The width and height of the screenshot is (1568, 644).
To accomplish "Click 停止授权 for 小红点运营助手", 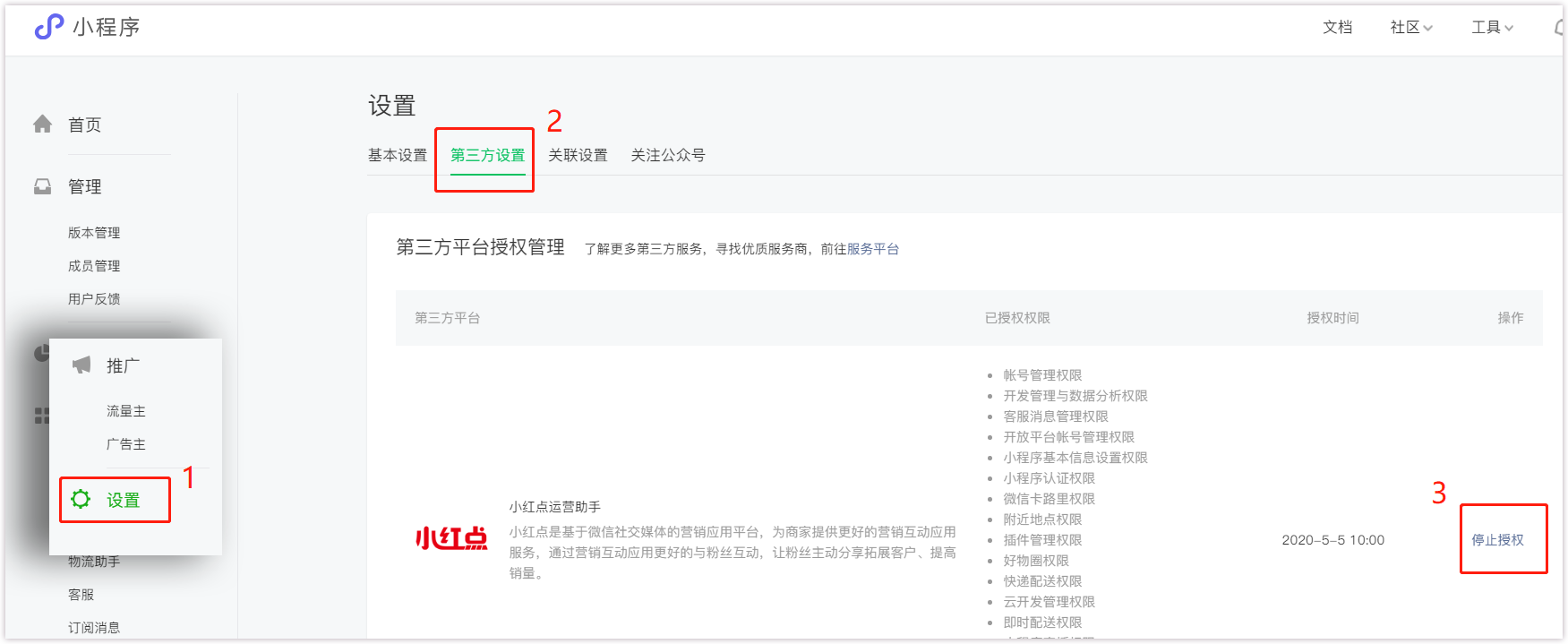I will [1497, 540].
